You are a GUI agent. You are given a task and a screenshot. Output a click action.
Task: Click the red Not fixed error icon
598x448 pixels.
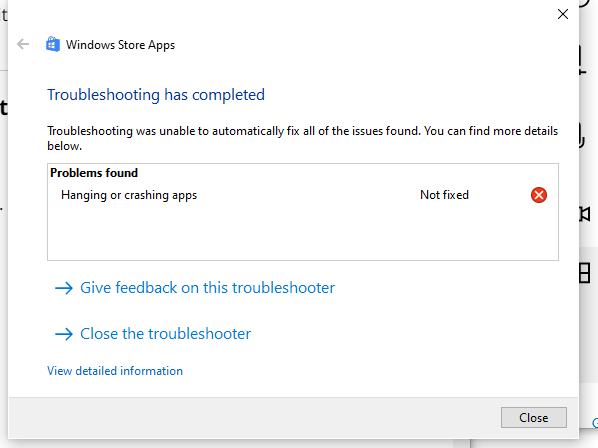pyautogui.click(x=539, y=195)
